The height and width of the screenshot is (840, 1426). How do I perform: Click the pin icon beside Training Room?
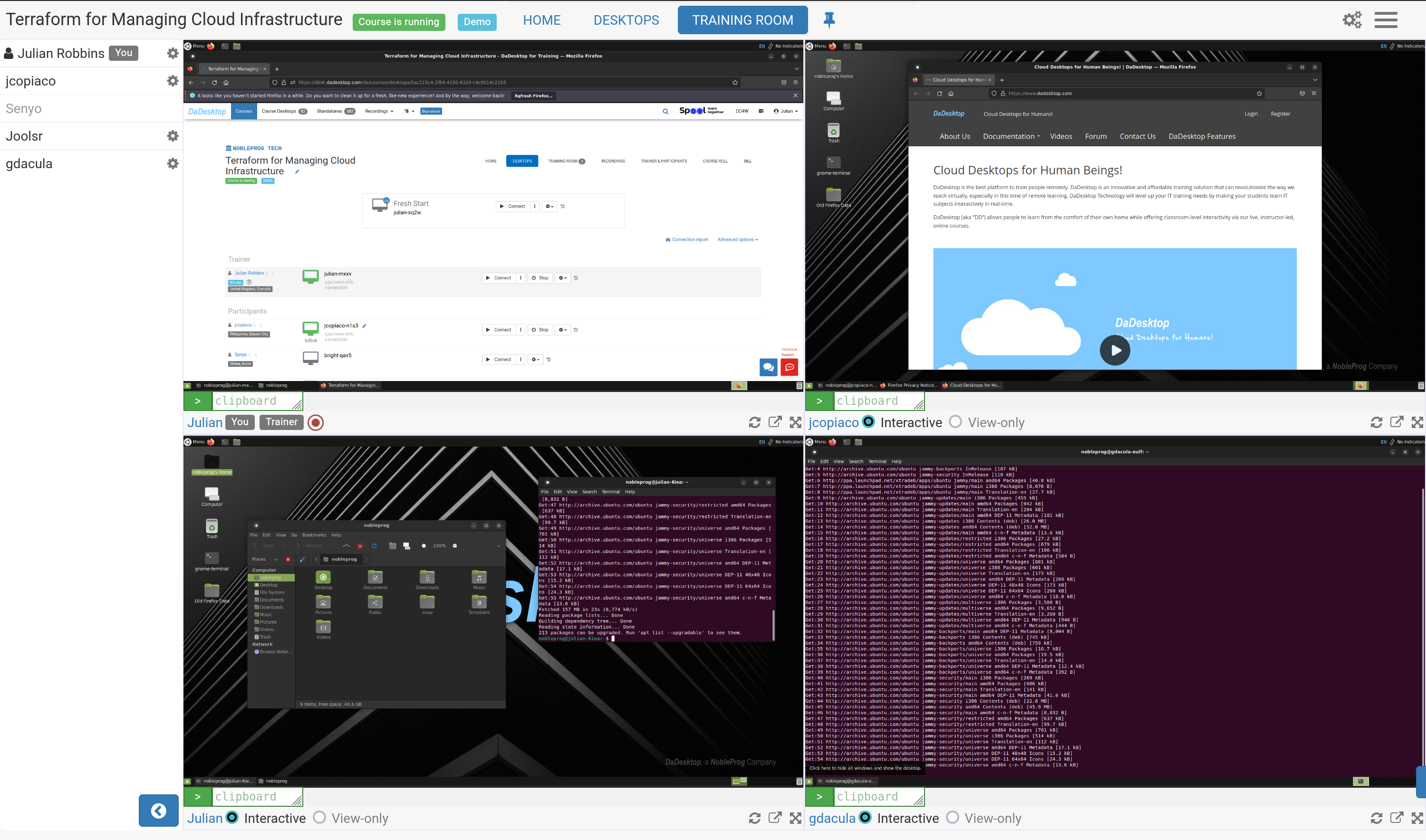[829, 20]
